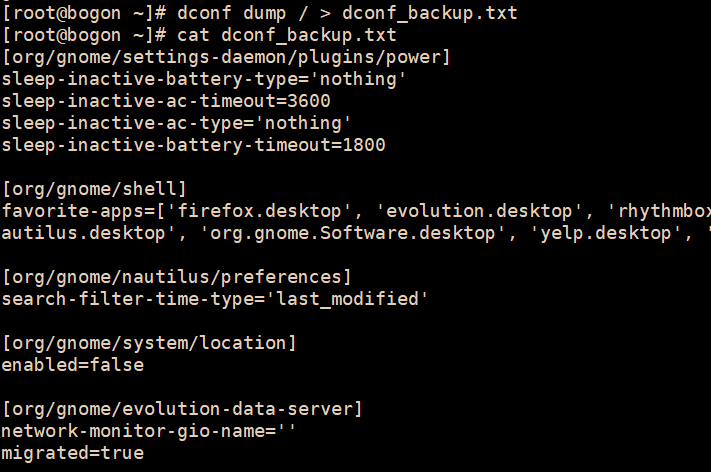
Task: Click the sleep-inactive-battery-timeout=1800 line
Action: pyautogui.click(x=194, y=145)
